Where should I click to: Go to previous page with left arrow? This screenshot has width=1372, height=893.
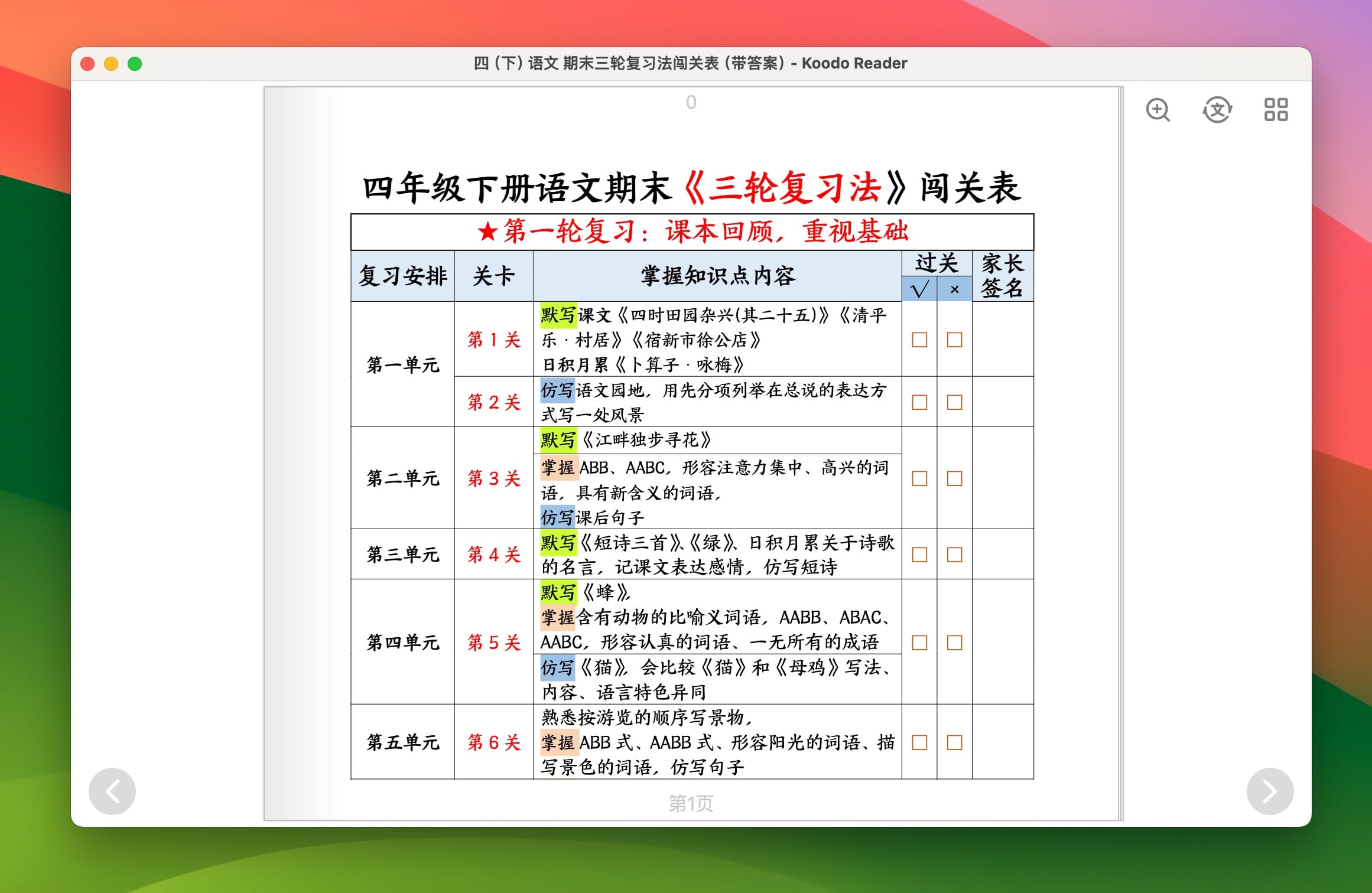[x=112, y=791]
